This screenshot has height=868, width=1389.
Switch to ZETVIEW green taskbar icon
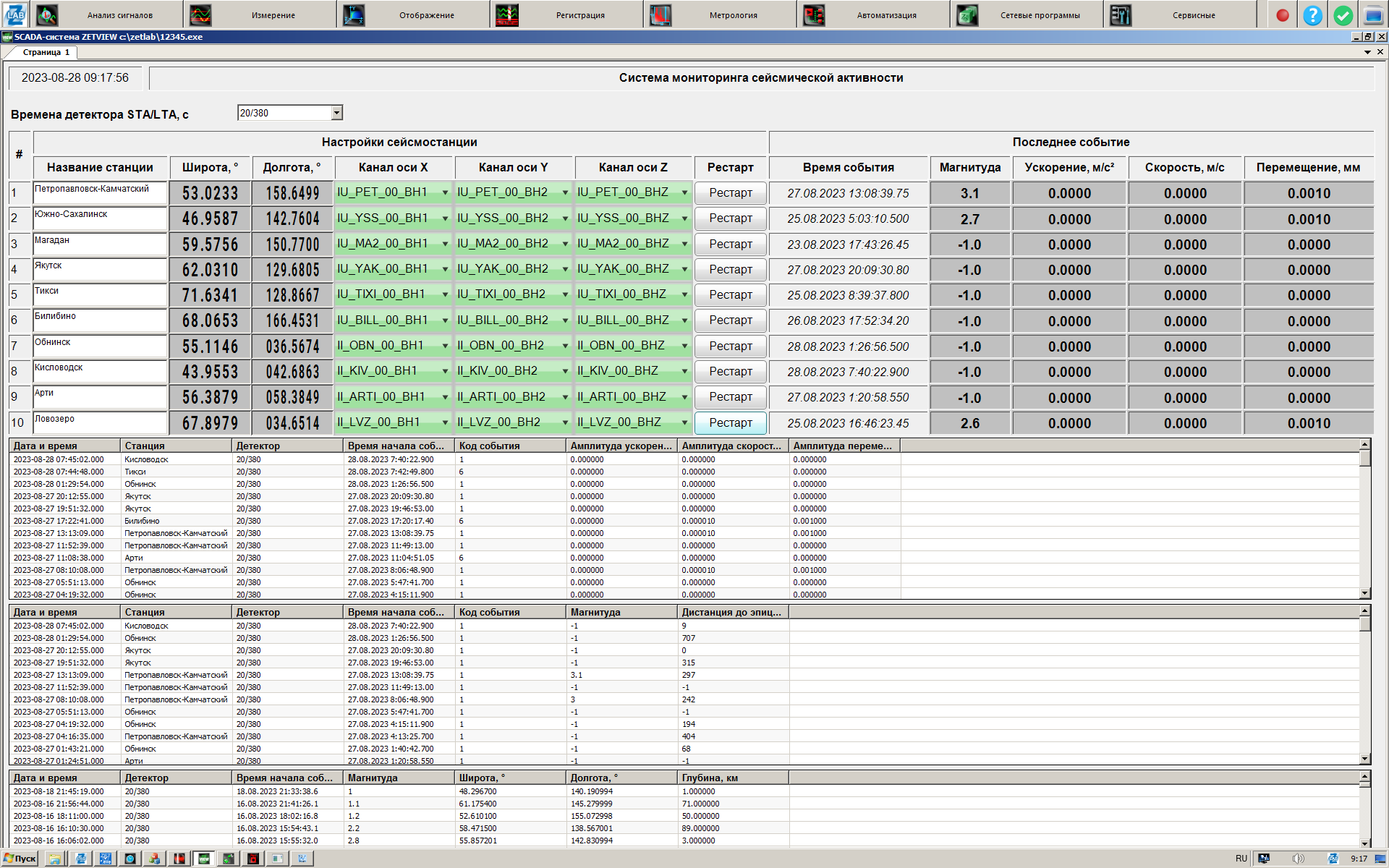click(x=204, y=859)
